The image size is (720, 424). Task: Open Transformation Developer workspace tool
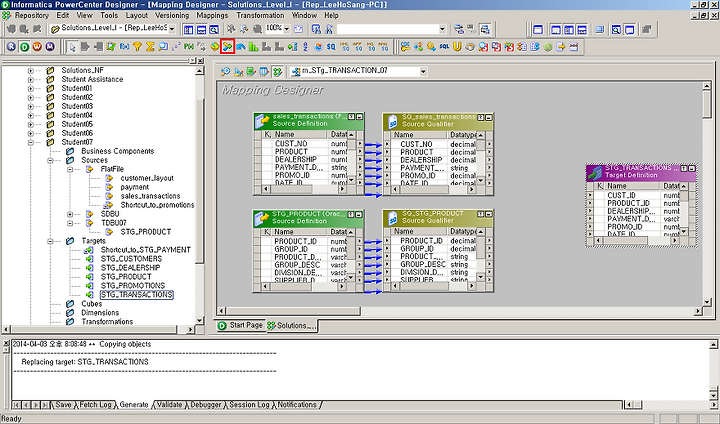pyautogui.click(x=251, y=72)
